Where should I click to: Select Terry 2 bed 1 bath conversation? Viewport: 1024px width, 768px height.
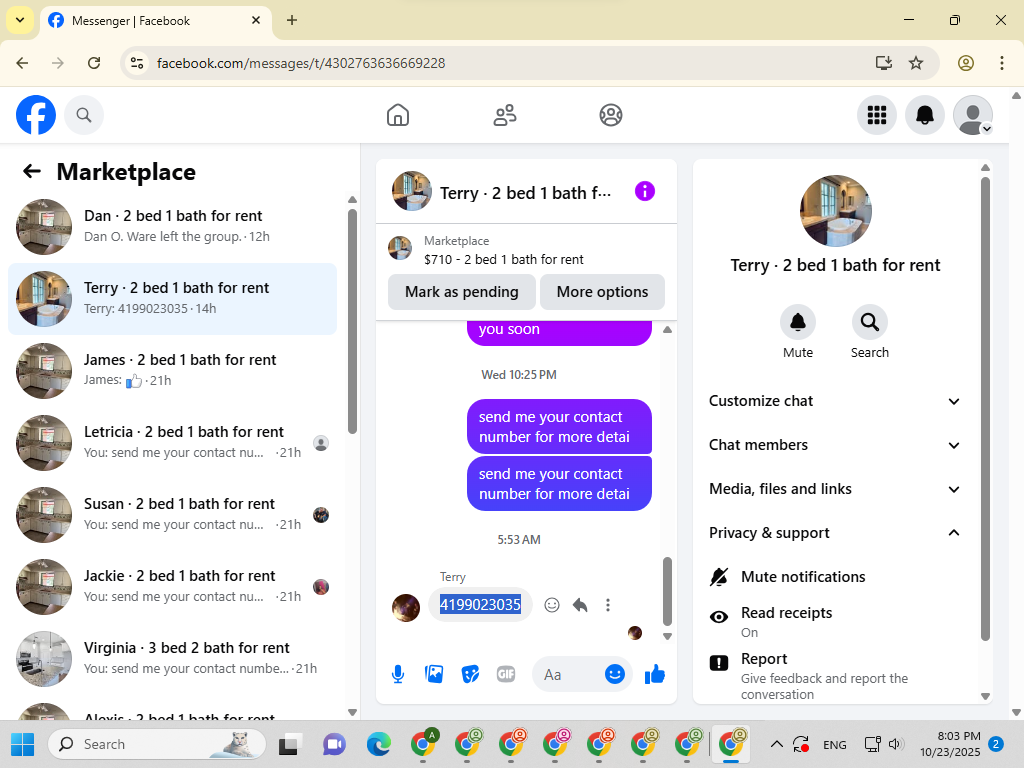[x=172, y=299]
